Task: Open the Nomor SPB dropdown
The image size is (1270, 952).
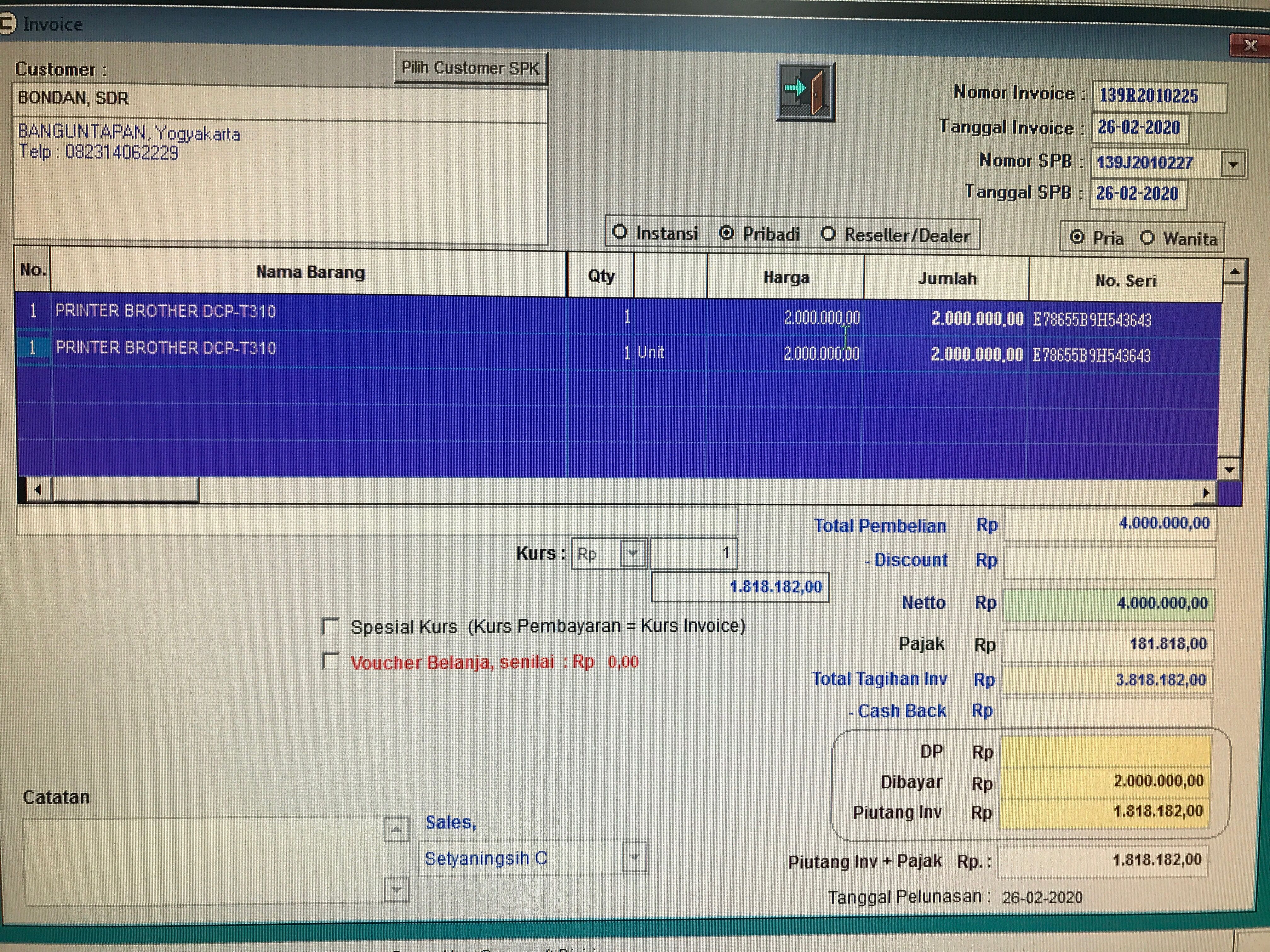Action: tap(1233, 165)
